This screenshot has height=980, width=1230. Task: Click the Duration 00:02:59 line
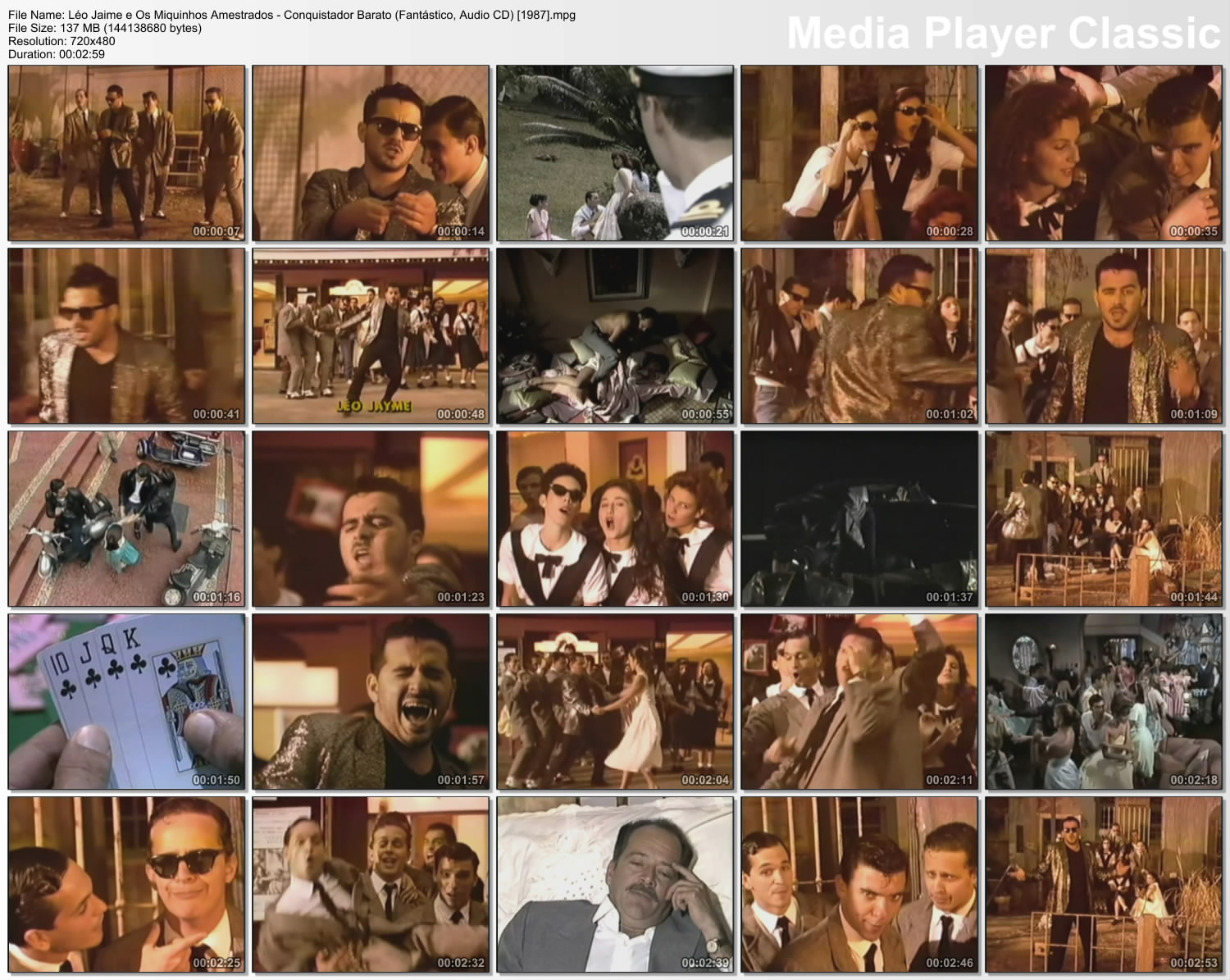(57, 54)
